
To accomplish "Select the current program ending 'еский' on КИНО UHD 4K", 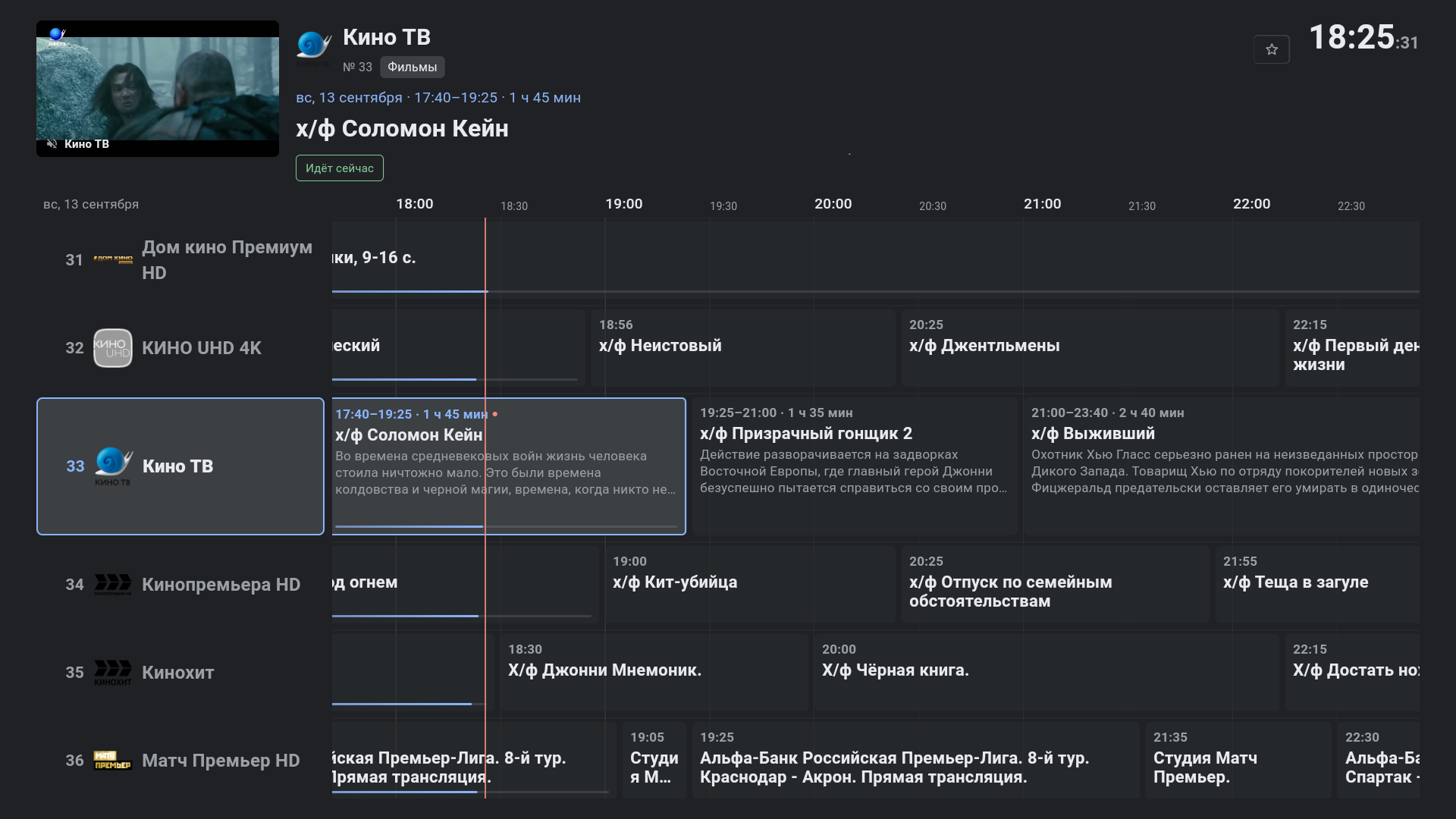I will 459,348.
